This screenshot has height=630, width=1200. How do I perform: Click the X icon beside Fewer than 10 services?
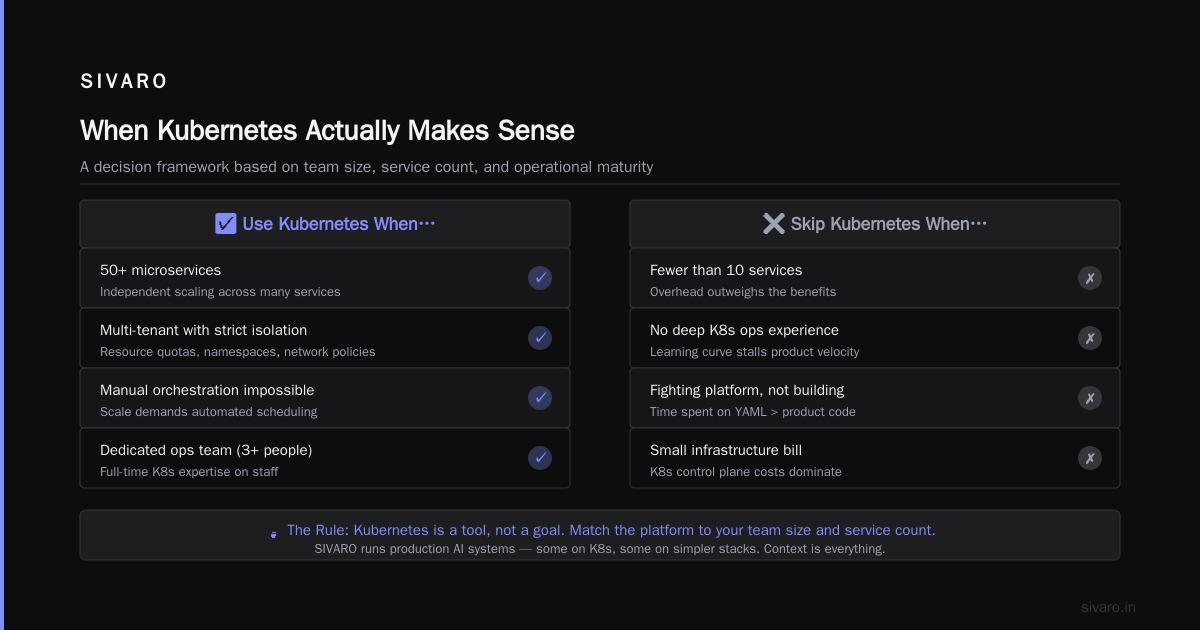click(x=1090, y=278)
